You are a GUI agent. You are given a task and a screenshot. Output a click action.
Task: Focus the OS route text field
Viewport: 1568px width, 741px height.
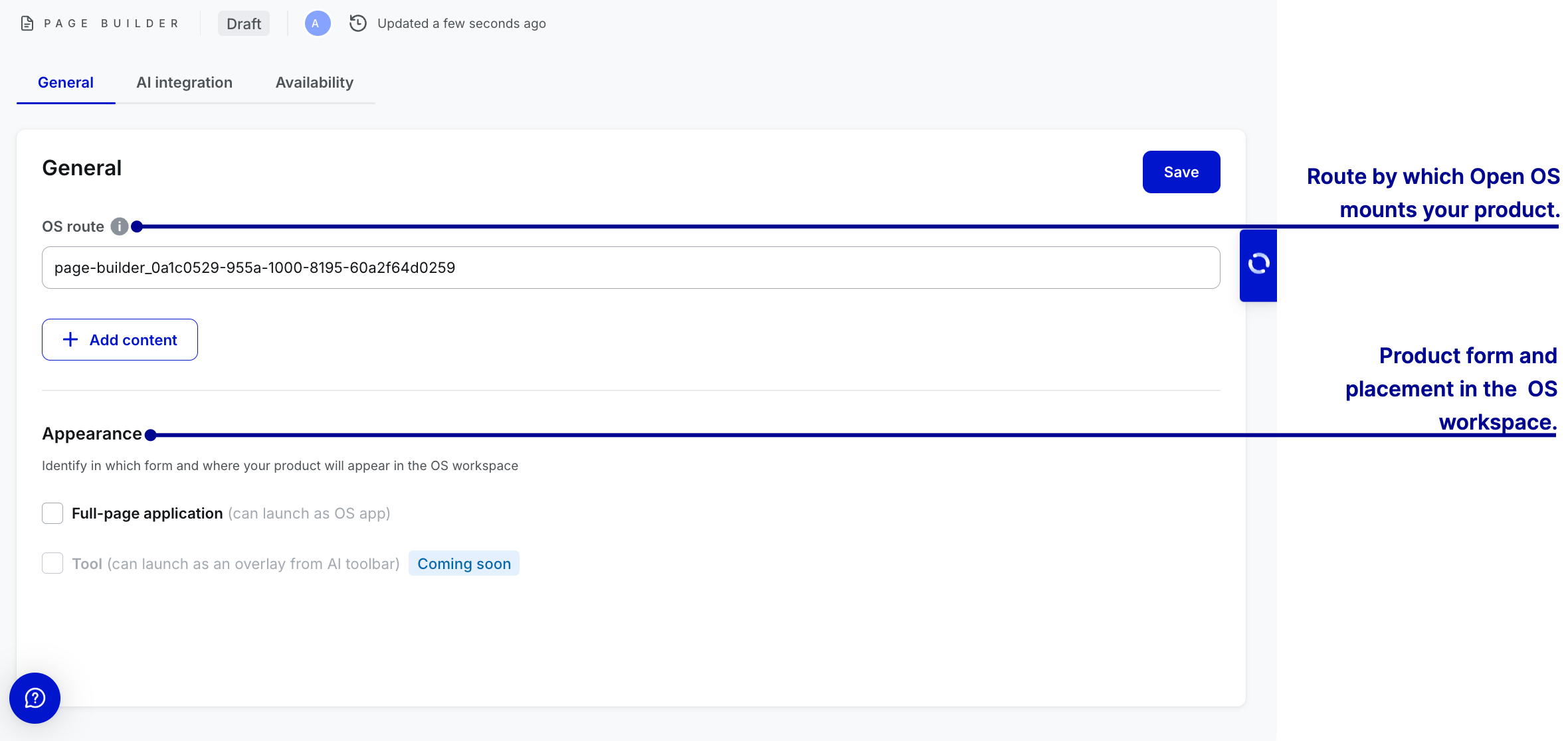tap(630, 268)
